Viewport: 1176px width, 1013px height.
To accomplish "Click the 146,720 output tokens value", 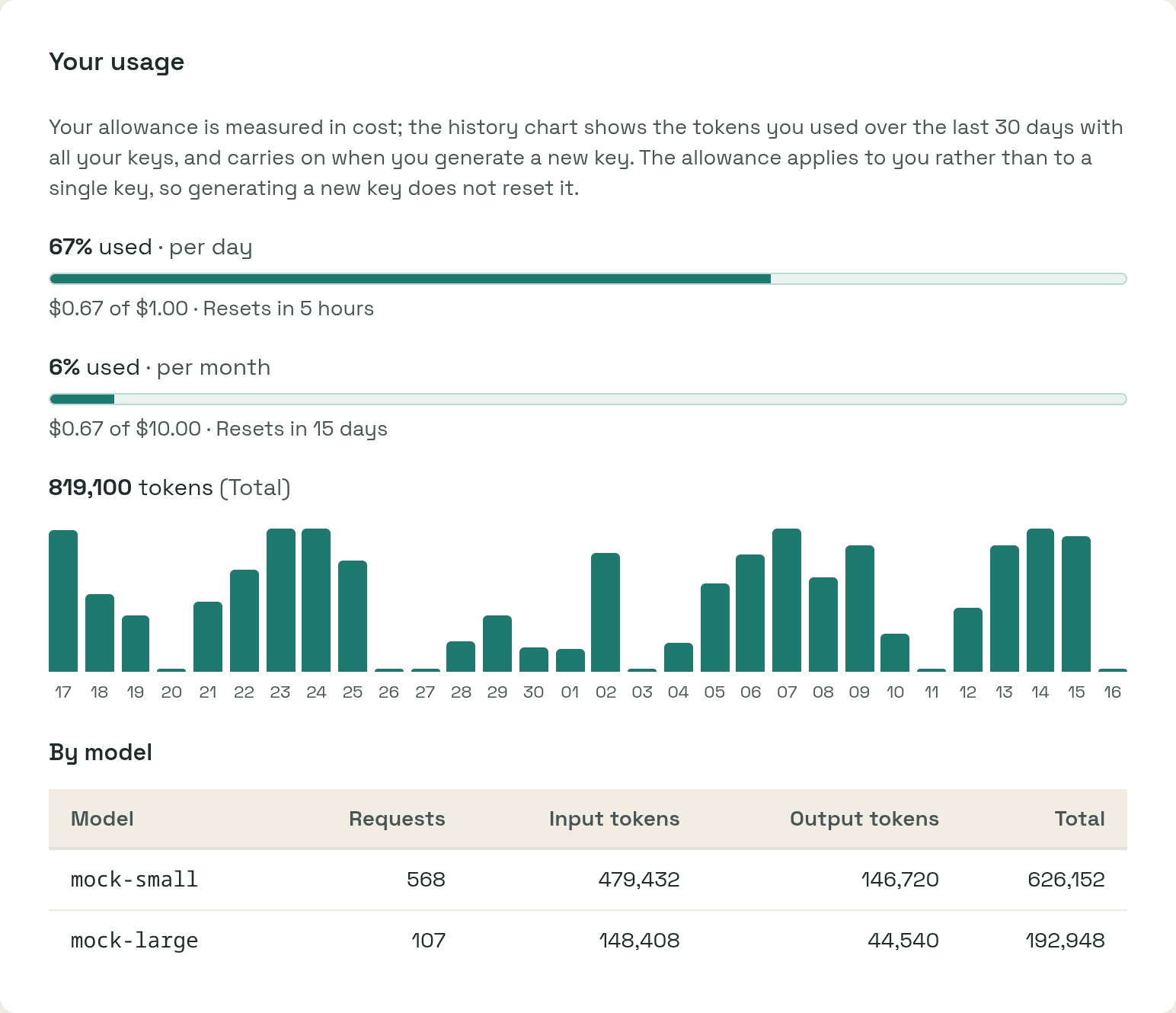I will pyautogui.click(x=900, y=880).
